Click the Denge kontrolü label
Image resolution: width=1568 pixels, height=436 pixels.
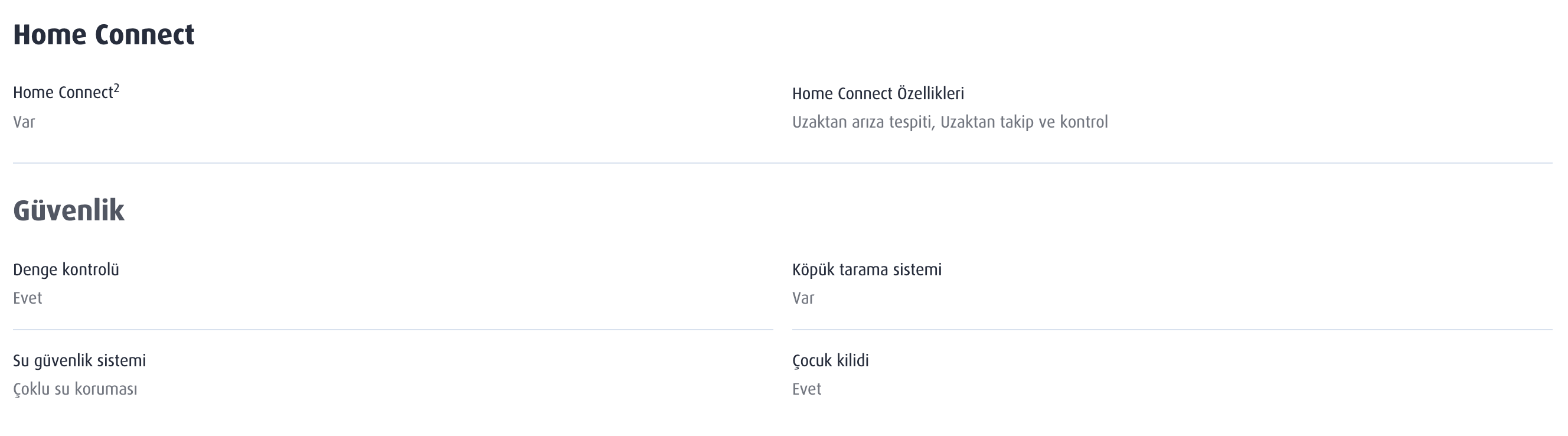(x=66, y=270)
